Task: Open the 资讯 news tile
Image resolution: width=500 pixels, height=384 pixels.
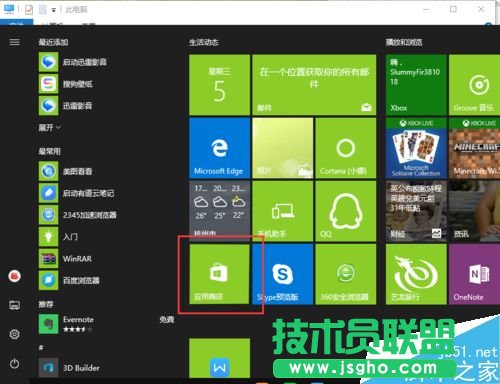Action: pos(474,211)
